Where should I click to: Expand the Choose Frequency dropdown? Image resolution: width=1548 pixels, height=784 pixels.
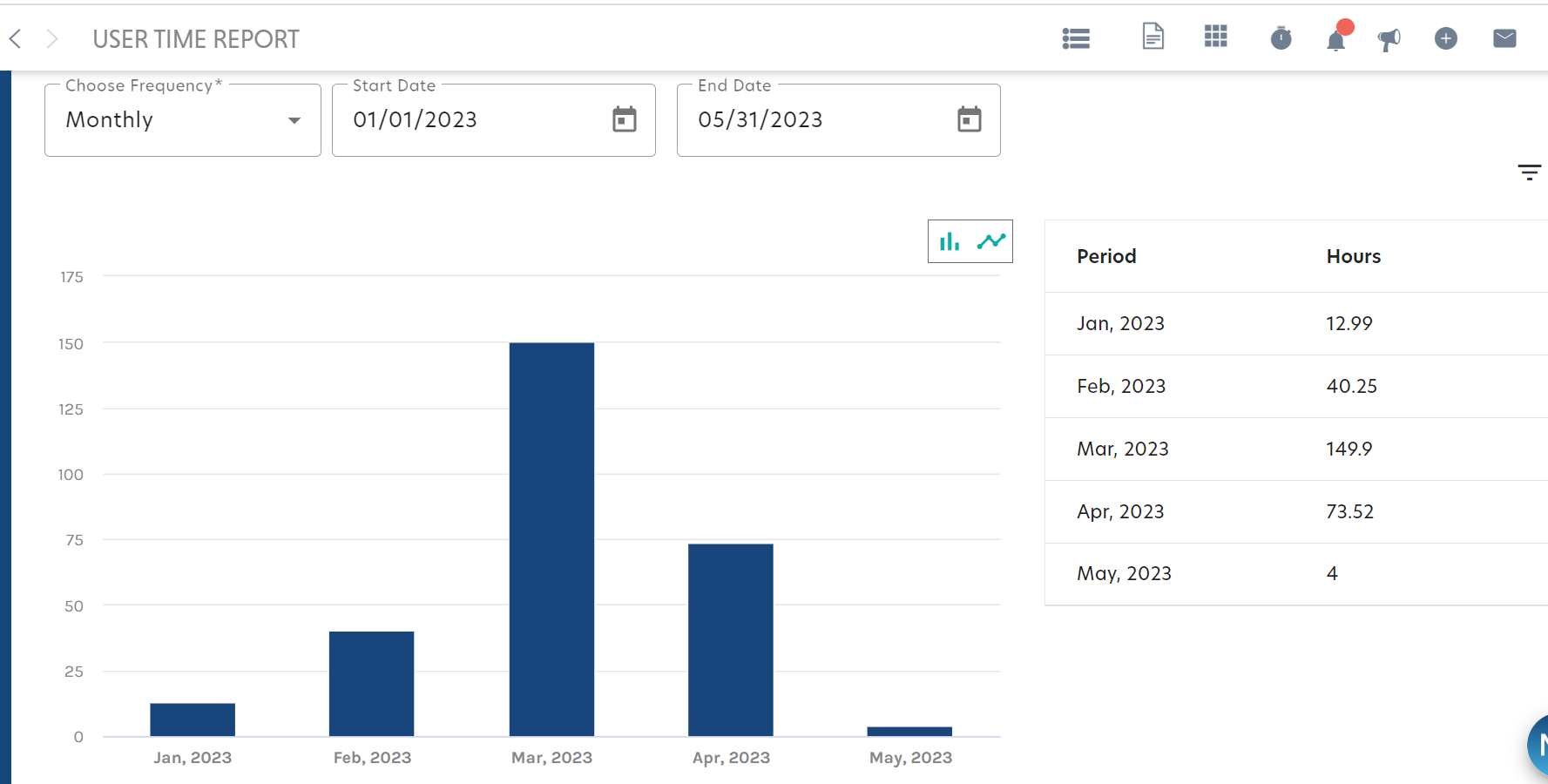183,120
